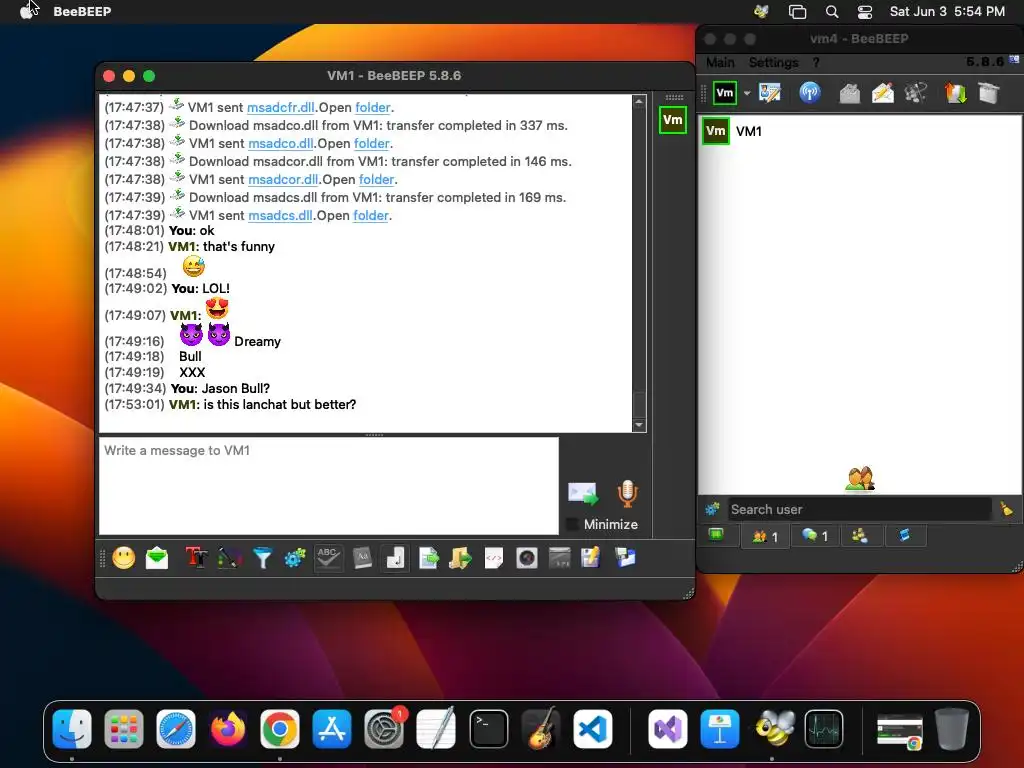This screenshot has width=1024, height=768.
Task: Click the edit profile icon in vm4 toolbar
Action: click(x=770, y=93)
